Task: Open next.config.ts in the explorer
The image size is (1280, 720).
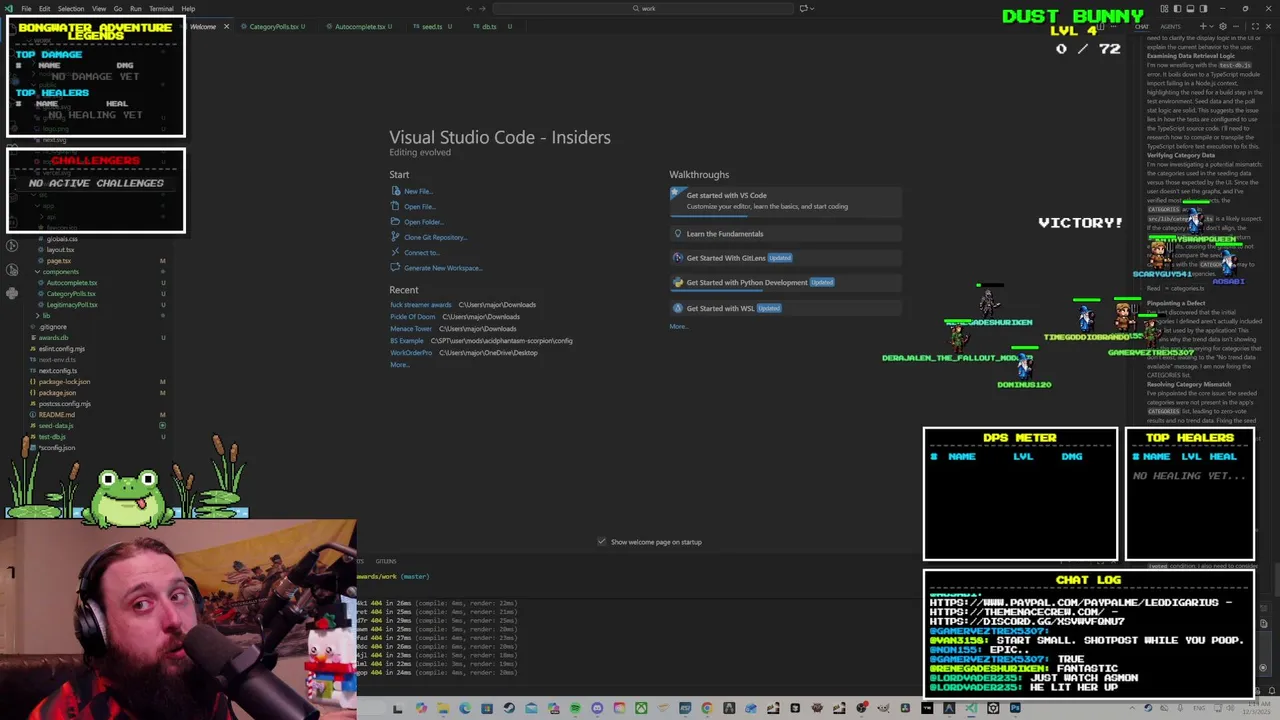Action: [57, 371]
